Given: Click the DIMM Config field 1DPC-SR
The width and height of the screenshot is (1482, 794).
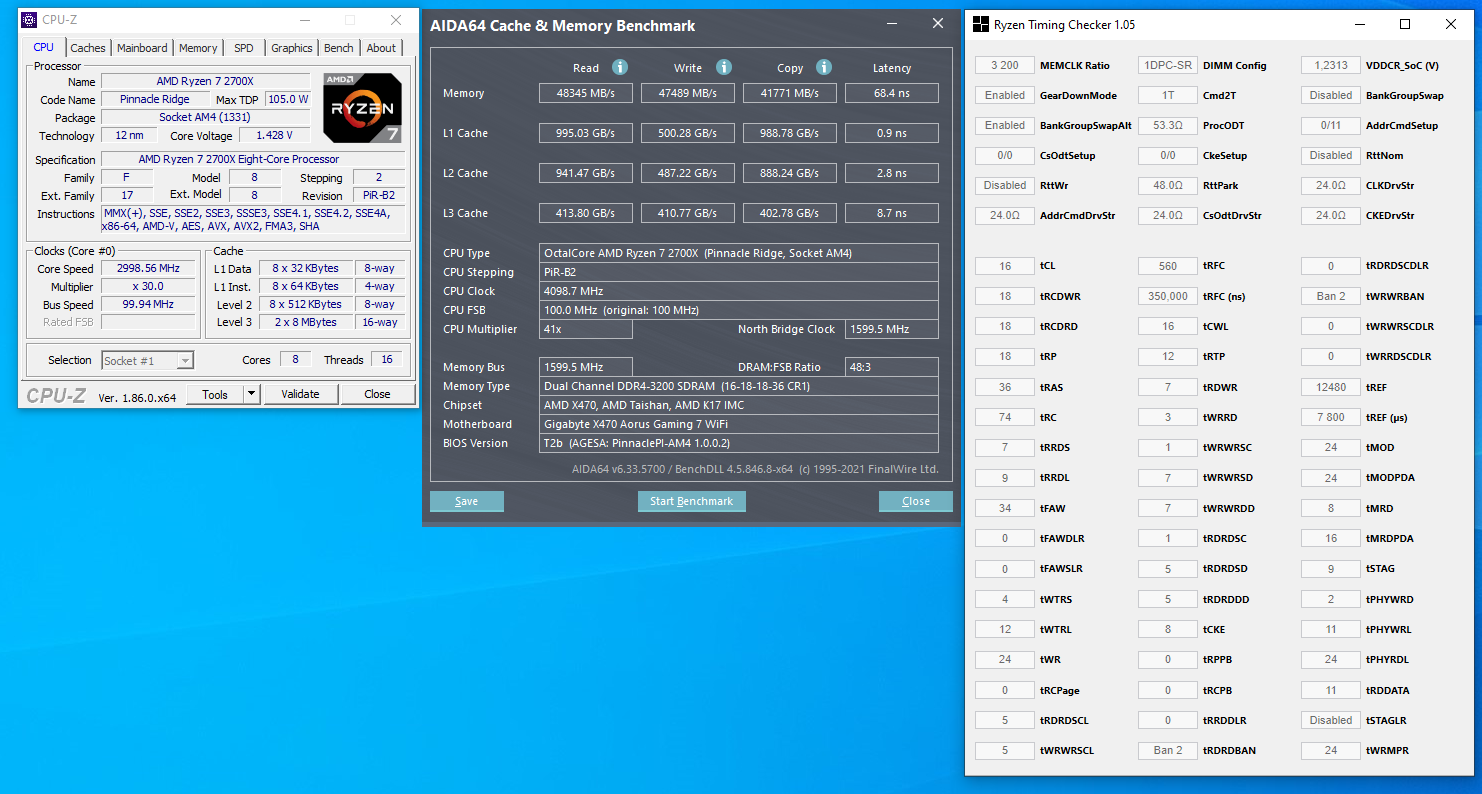Looking at the screenshot, I should pos(1168,65).
